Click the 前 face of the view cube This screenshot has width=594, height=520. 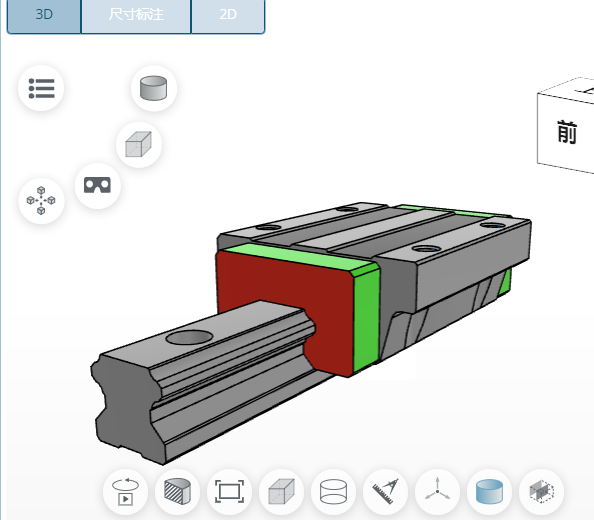click(x=566, y=133)
